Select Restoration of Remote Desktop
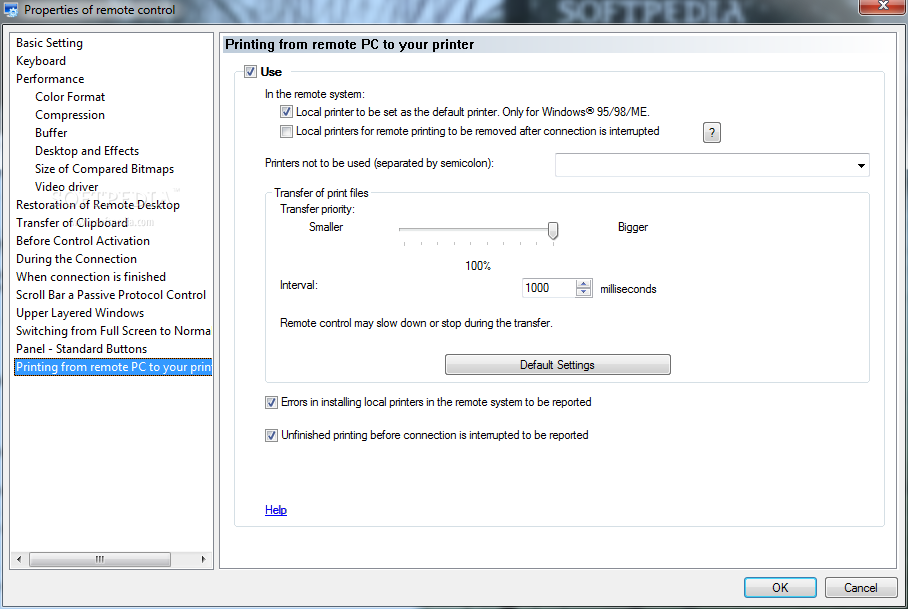Viewport: 908px width, 609px height. (98, 204)
